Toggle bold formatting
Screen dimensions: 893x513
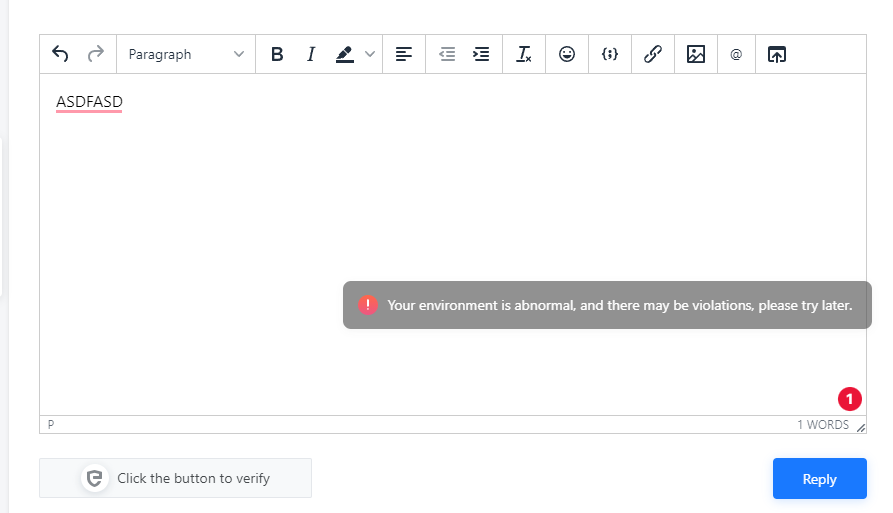click(x=277, y=55)
